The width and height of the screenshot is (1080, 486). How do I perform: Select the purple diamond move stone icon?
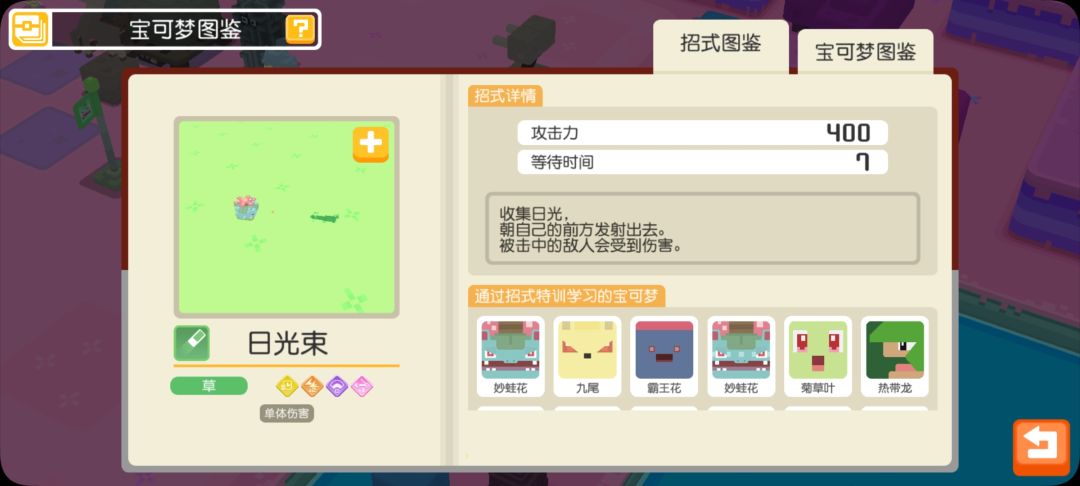click(337, 386)
